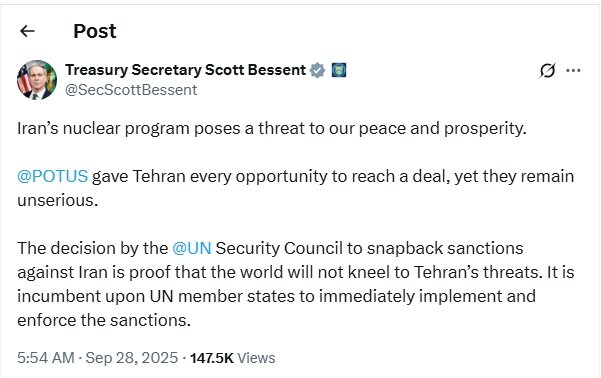Viewport: 601px width, 378px height.
Task: Click the 5:54 AM timestamp
Action: (x=46, y=358)
